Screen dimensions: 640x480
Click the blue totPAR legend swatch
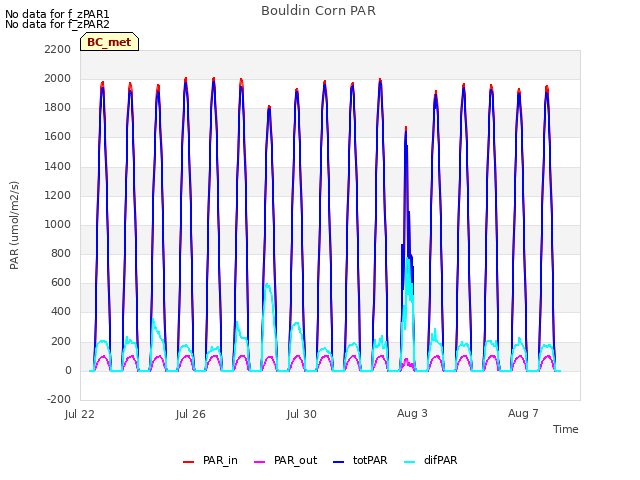point(339,462)
